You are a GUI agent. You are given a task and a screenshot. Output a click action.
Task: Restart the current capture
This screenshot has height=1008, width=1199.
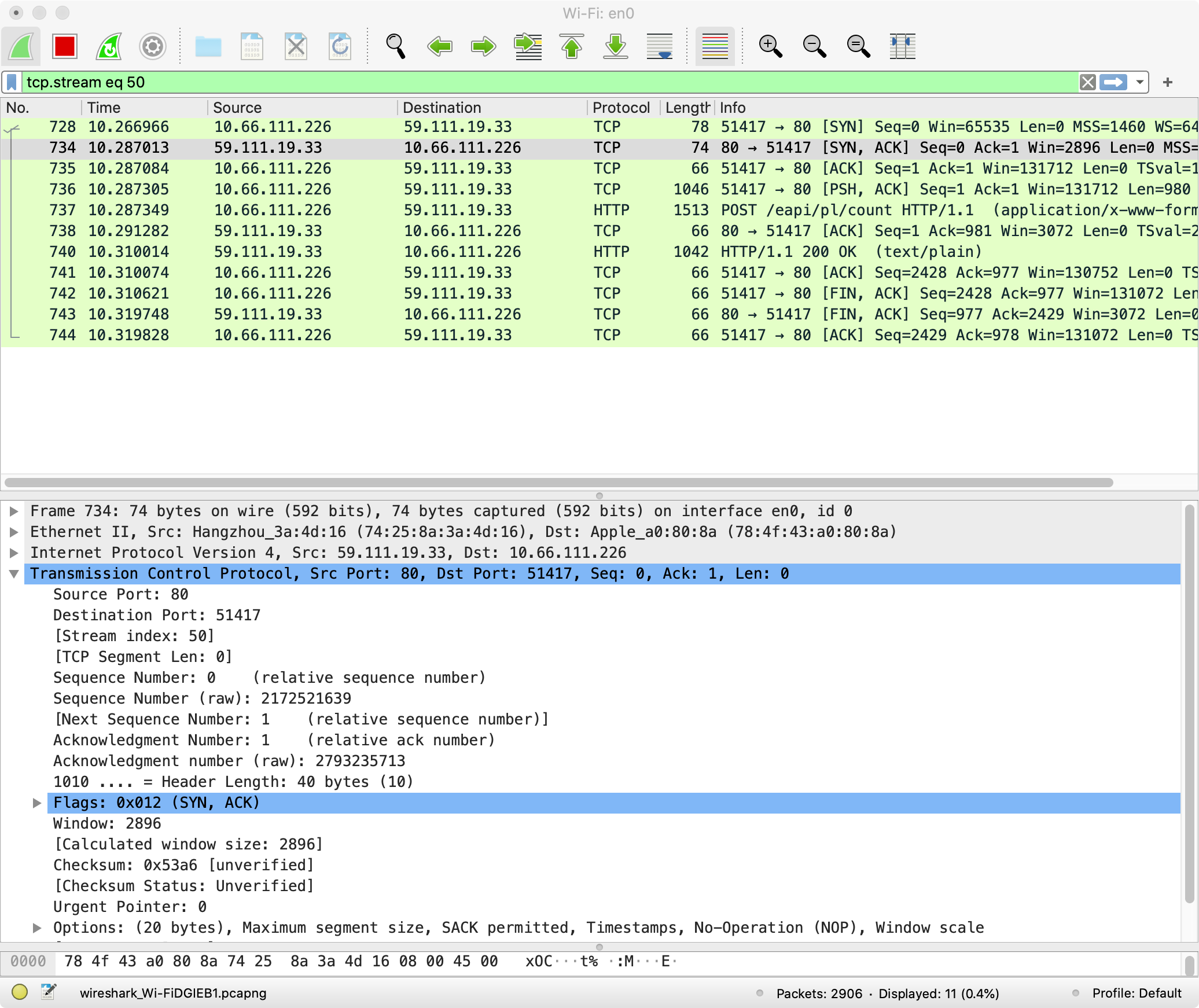[x=109, y=46]
